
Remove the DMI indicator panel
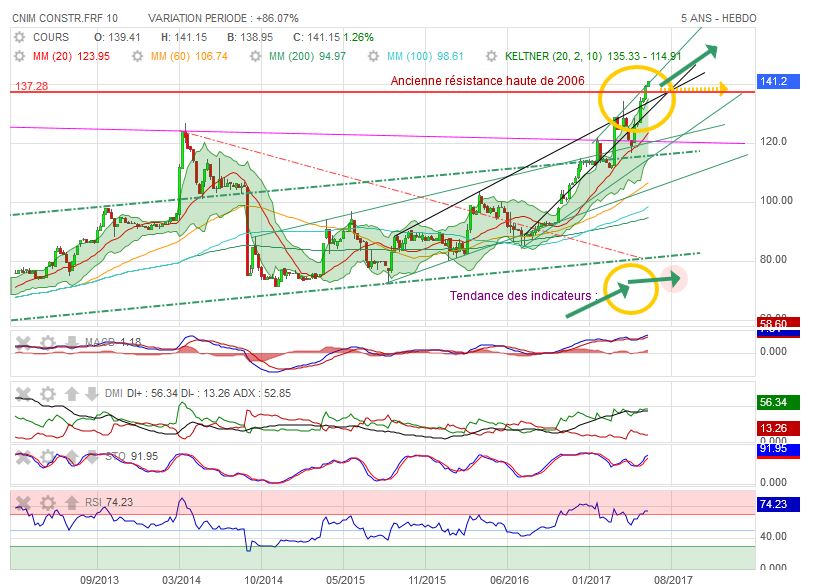tap(23, 394)
